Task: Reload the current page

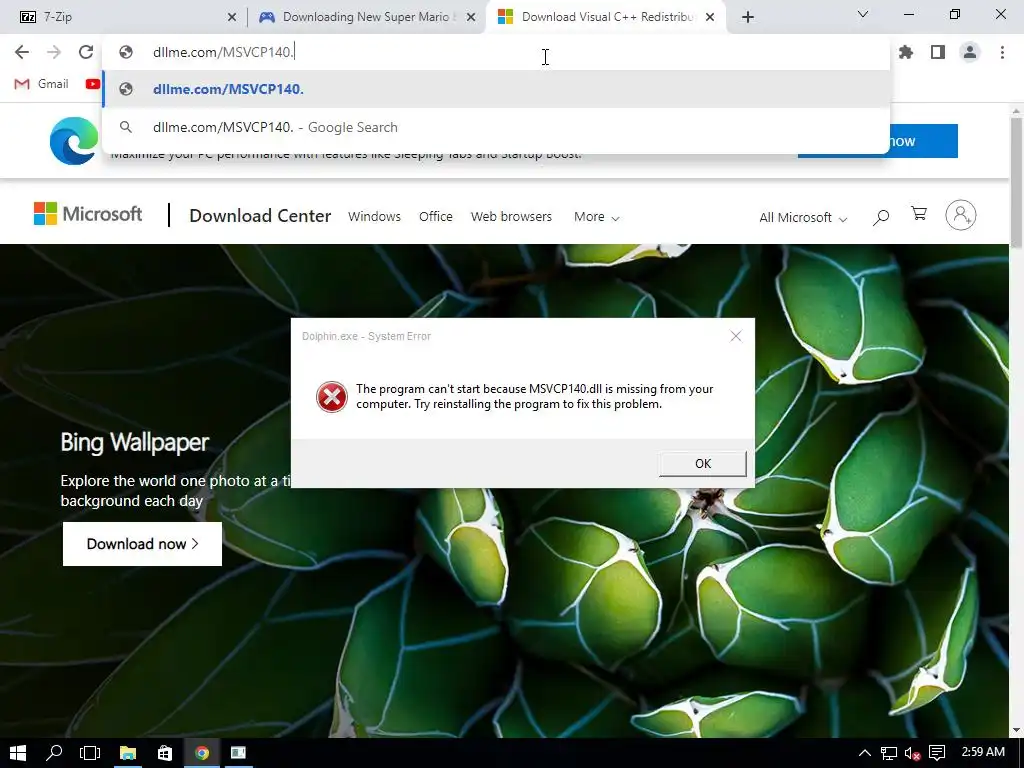Action: click(x=86, y=52)
